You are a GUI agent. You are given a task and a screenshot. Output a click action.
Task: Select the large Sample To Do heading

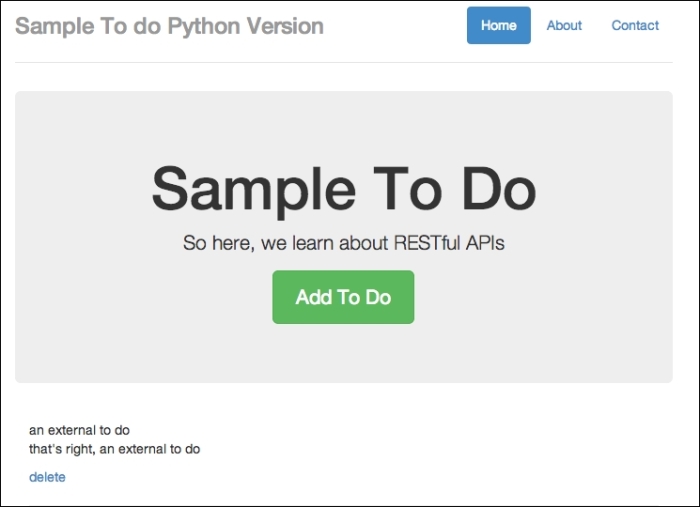click(x=343, y=187)
